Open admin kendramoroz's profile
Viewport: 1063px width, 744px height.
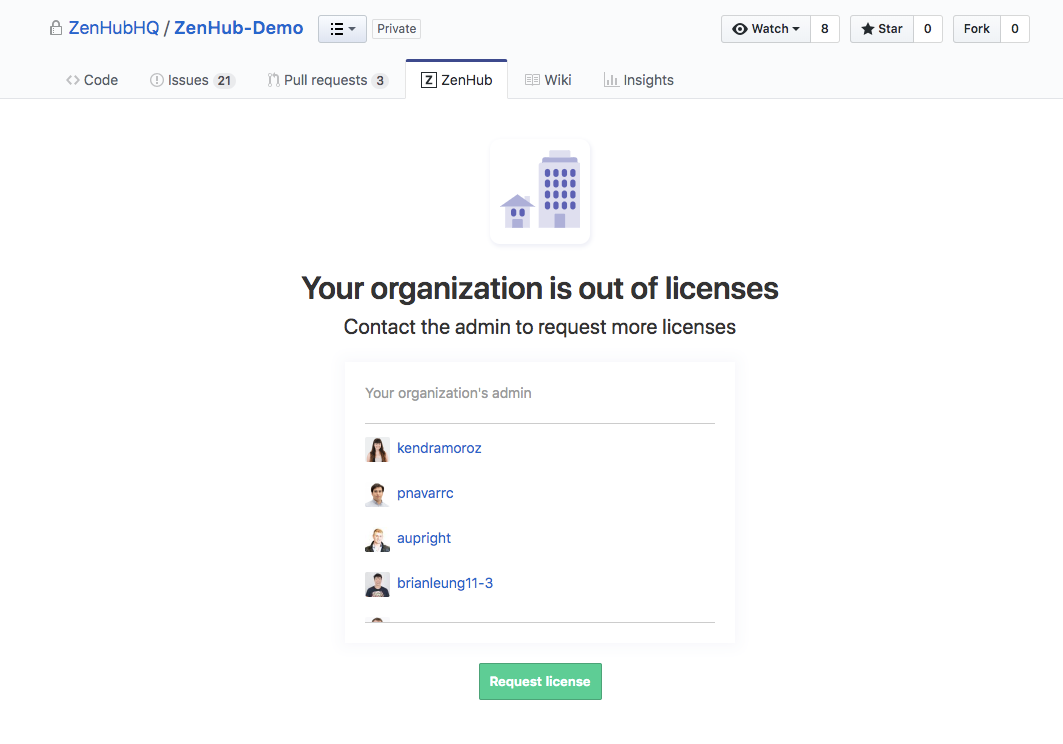pyautogui.click(x=439, y=448)
